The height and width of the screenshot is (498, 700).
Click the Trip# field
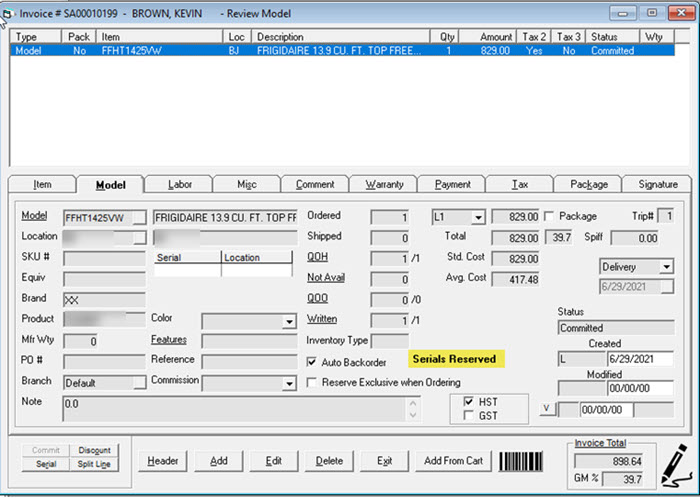666,216
